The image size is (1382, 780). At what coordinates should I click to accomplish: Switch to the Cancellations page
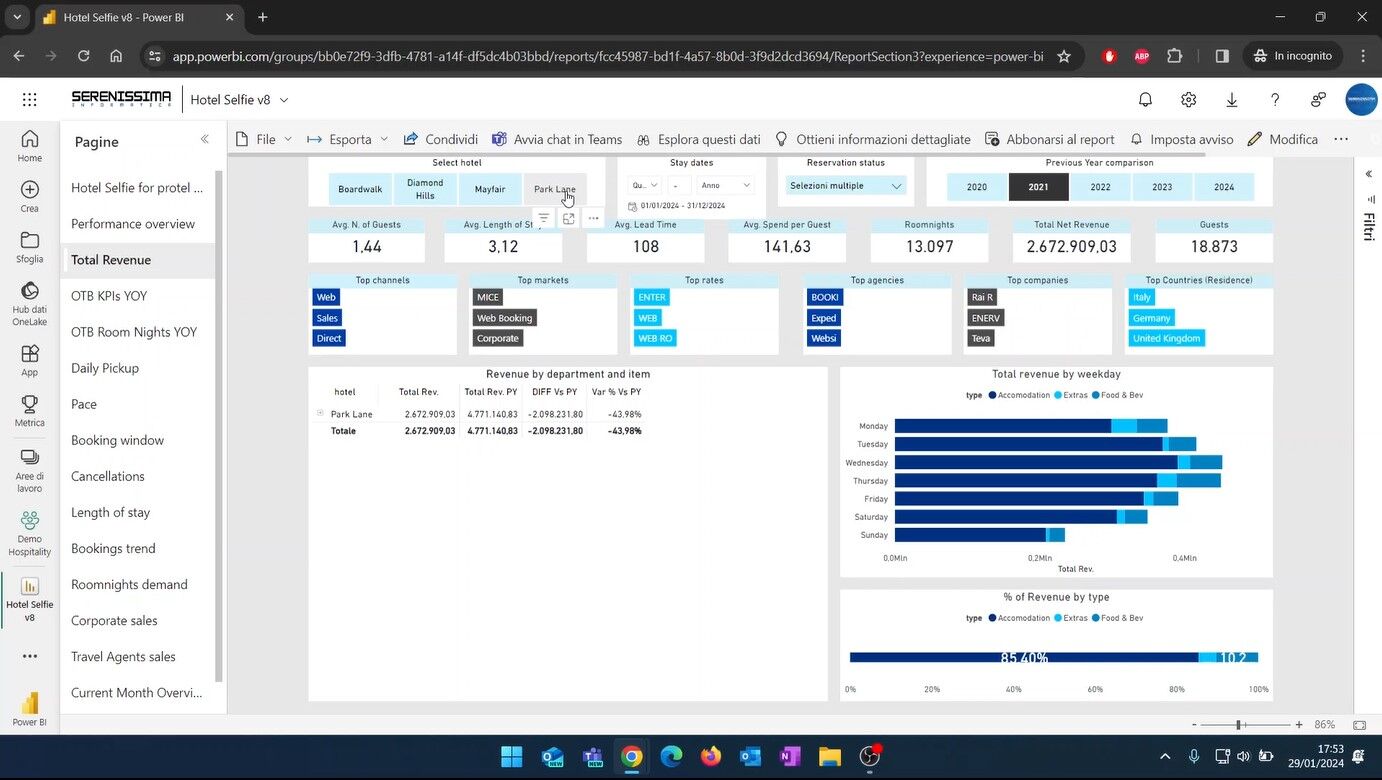tap(108, 476)
